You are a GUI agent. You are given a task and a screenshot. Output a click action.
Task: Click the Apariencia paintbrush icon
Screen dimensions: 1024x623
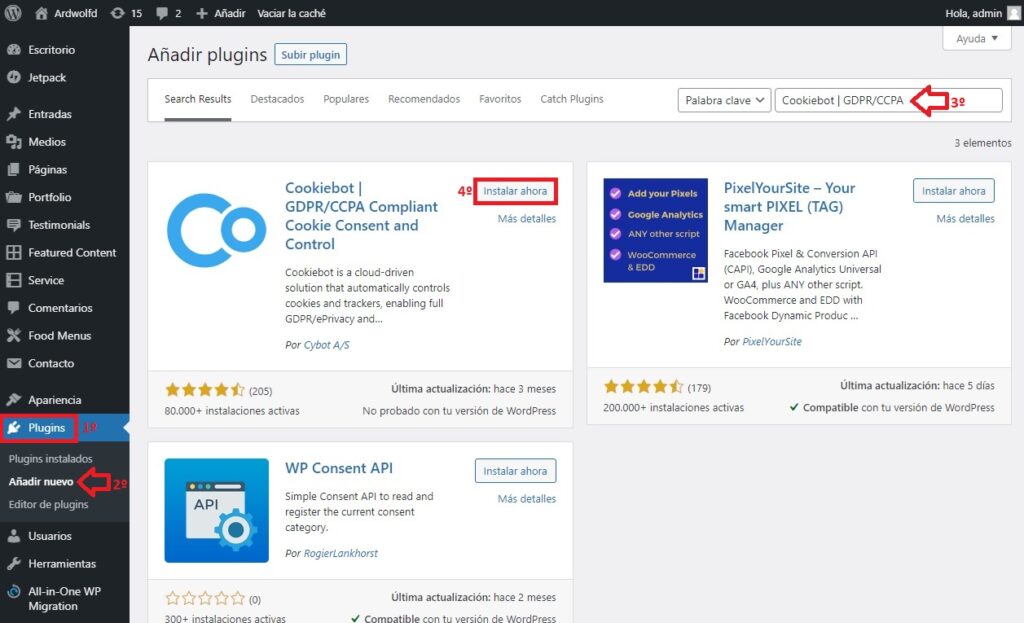14,400
